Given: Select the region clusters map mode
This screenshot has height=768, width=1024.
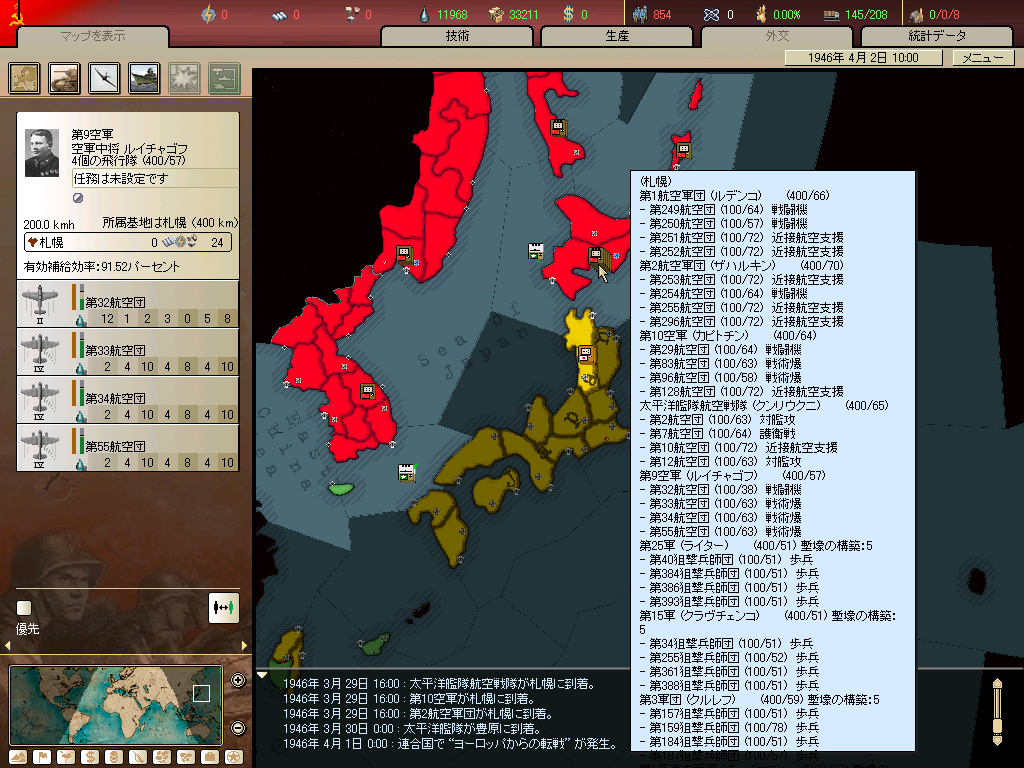Looking at the screenshot, I should click(x=162, y=757).
